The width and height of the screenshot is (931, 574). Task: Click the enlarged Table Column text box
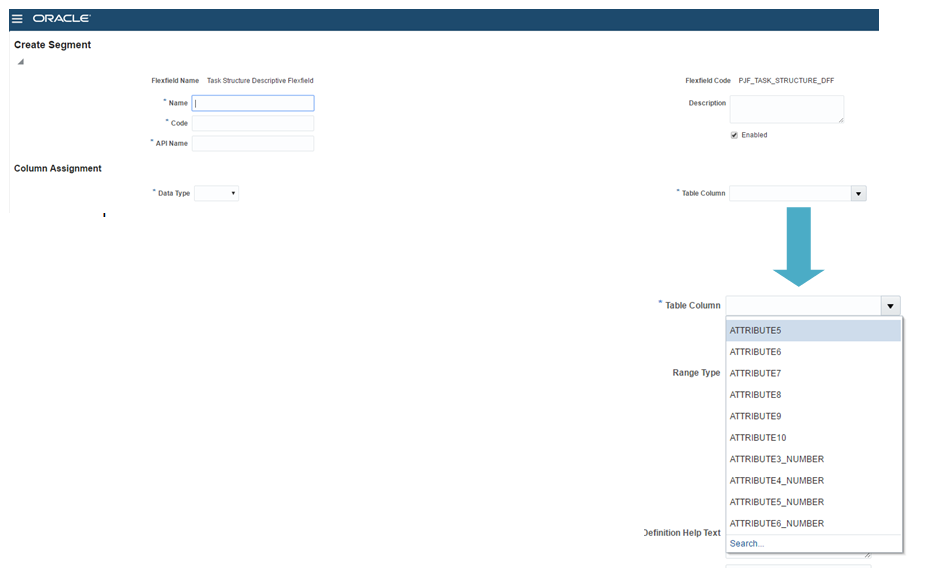coord(803,306)
